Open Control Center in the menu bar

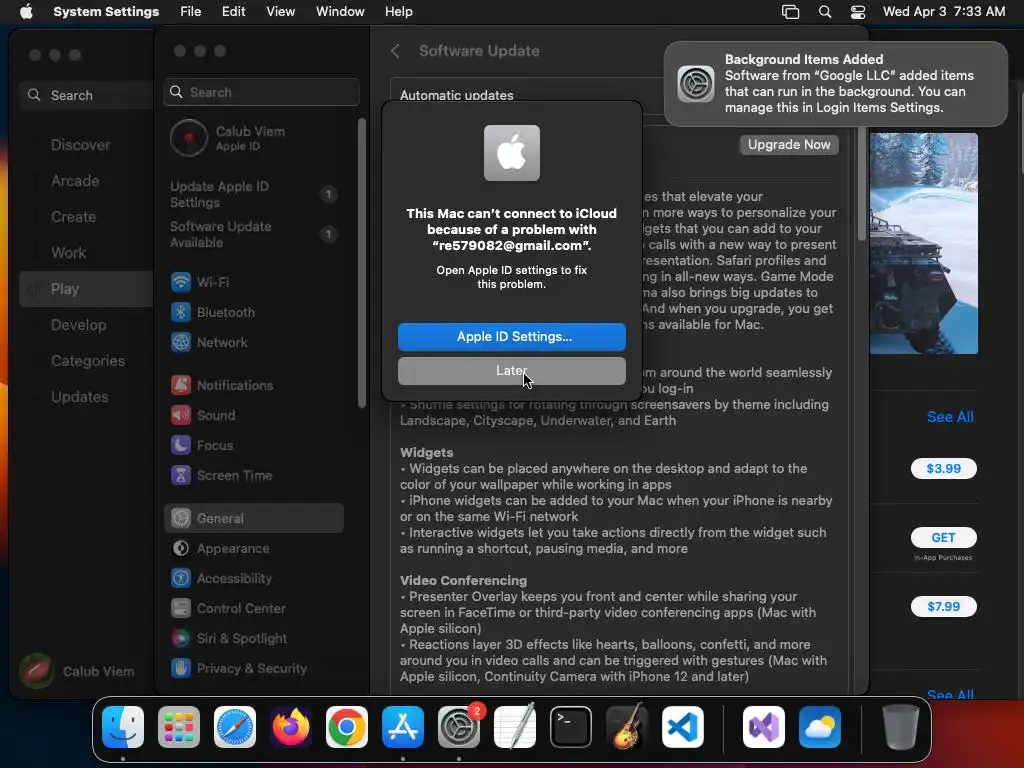tap(857, 12)
